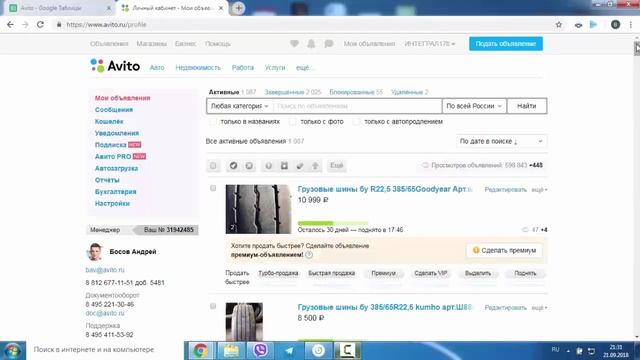The width and height of the screenshot is (640, 360).
Task: Click the raise arrow icon in bulk toolbar
Action: click(315, 166)
